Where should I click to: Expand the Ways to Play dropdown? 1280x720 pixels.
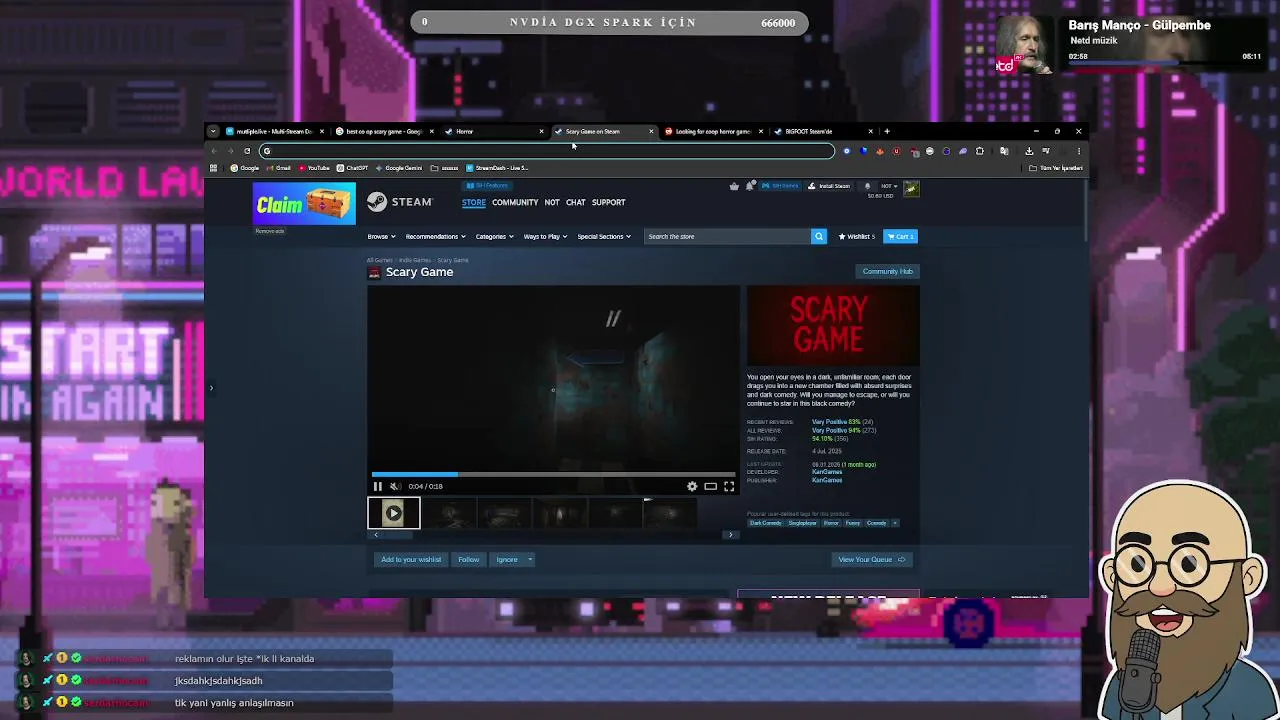click(x=545, y=236)
